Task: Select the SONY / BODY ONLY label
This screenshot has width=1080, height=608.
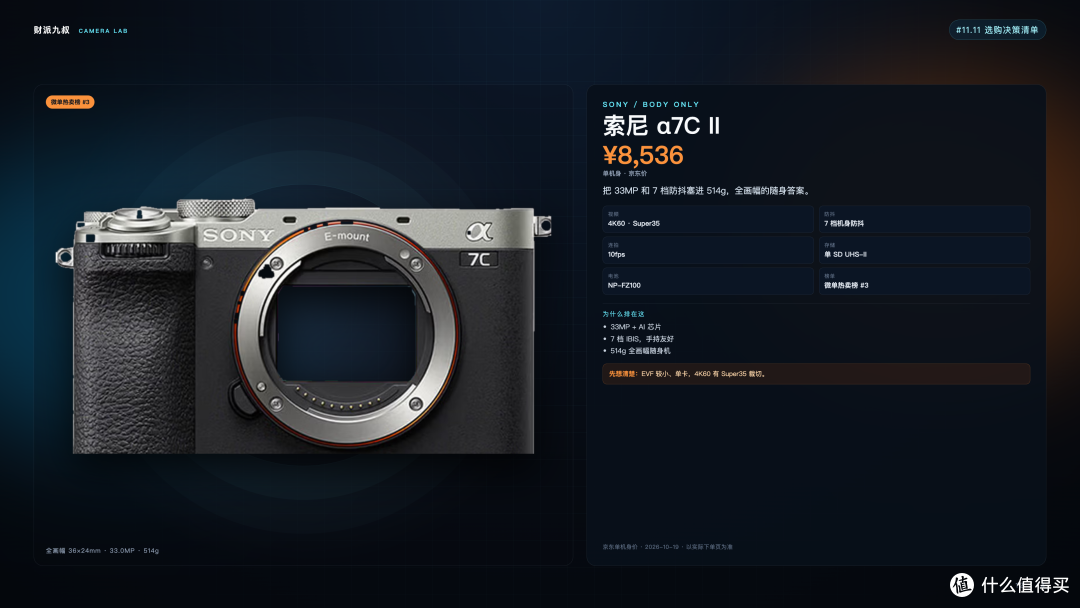Action: click(651, 105)
